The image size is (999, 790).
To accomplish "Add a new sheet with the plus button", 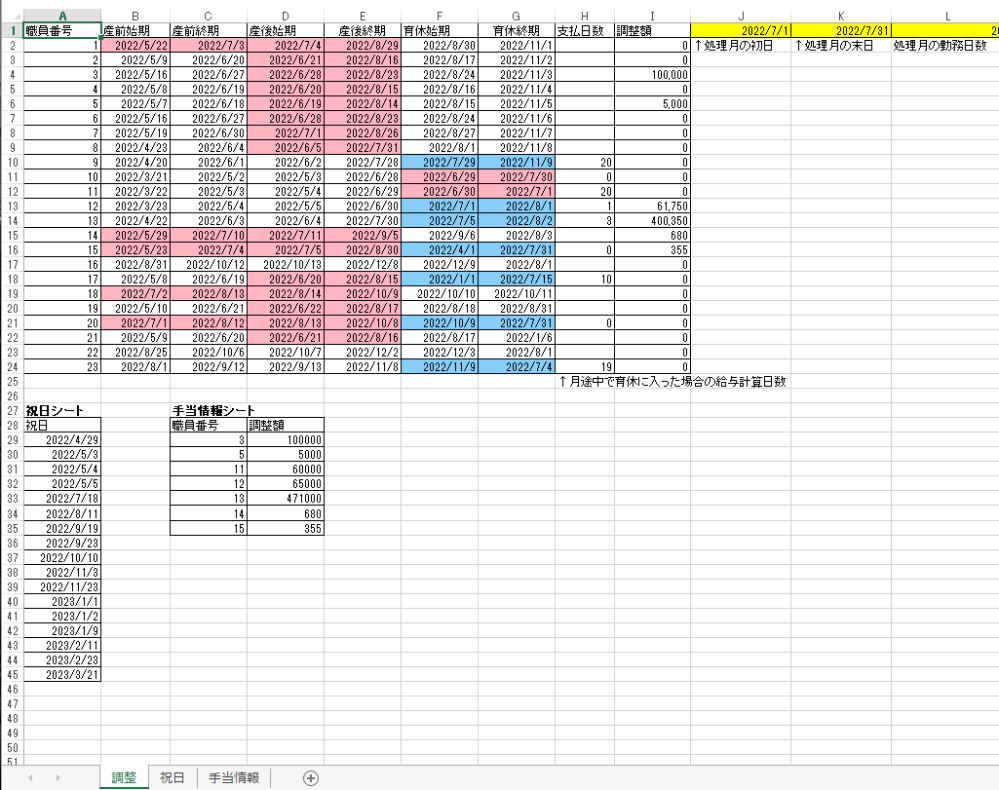I will click(x=311, y=778).
